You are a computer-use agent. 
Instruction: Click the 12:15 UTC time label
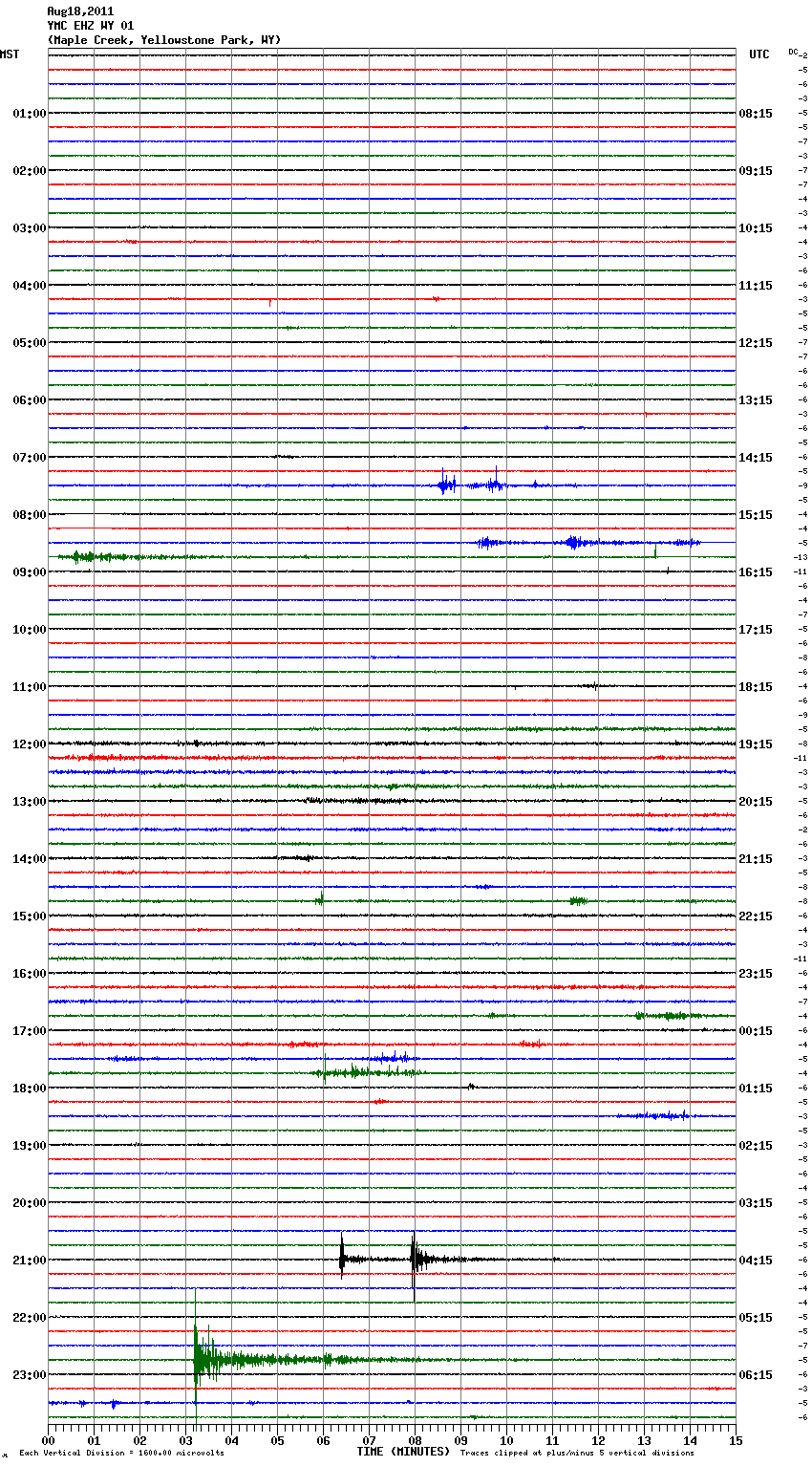(756, 343)
